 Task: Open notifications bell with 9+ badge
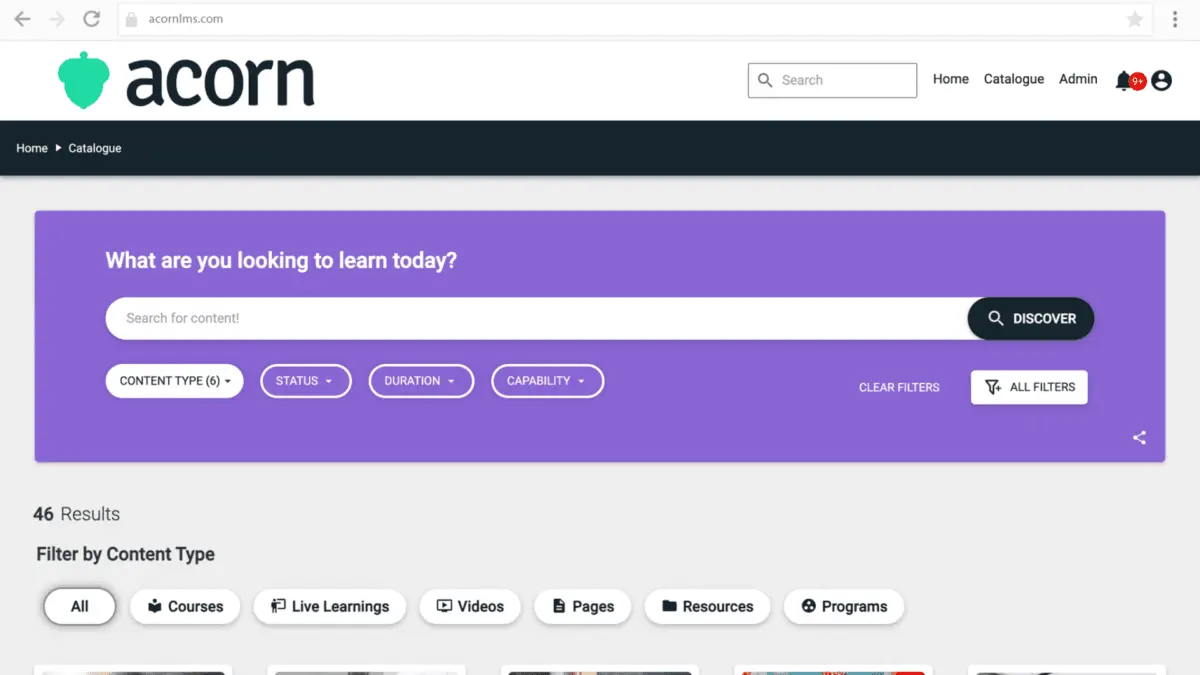pyautogui.click(x=1129, y=80)
